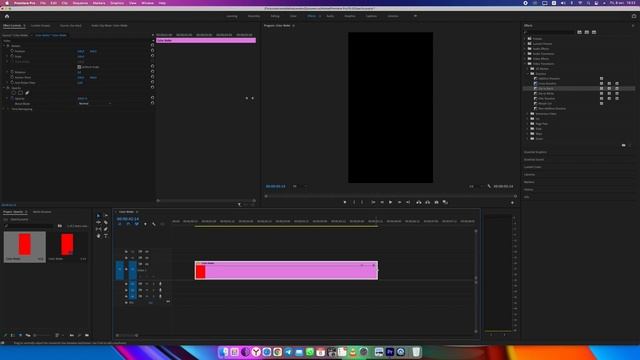Image resolution: width=640 pixels, height=360 pixels.
Task: Click the Lift button in the Program monitor
Action: coord(419,202)
